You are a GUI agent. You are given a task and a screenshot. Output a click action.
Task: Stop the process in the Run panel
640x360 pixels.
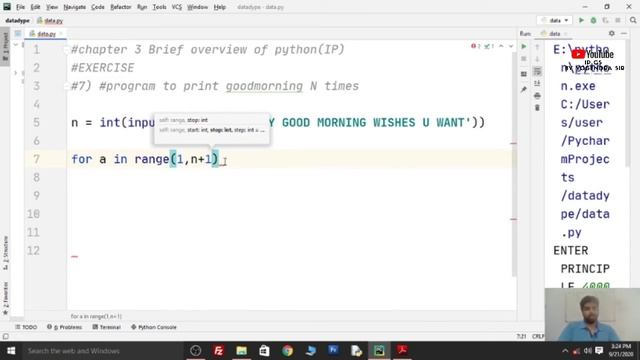pos(524,59)
